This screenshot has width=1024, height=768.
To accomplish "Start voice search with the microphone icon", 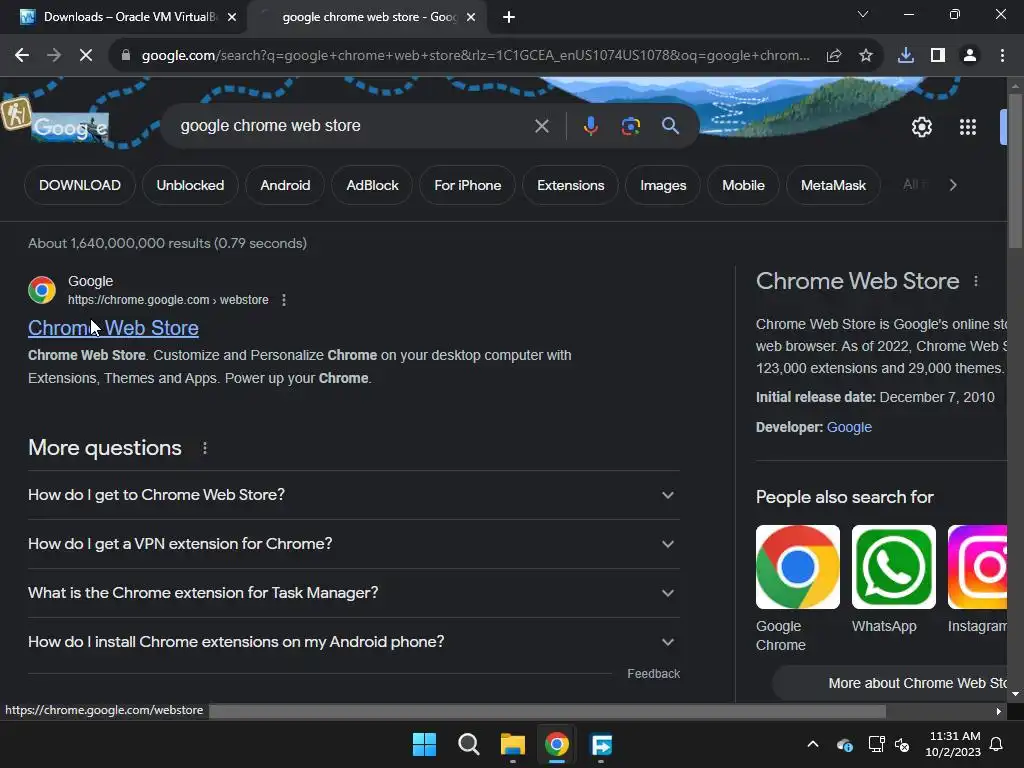I will (590, 126).
